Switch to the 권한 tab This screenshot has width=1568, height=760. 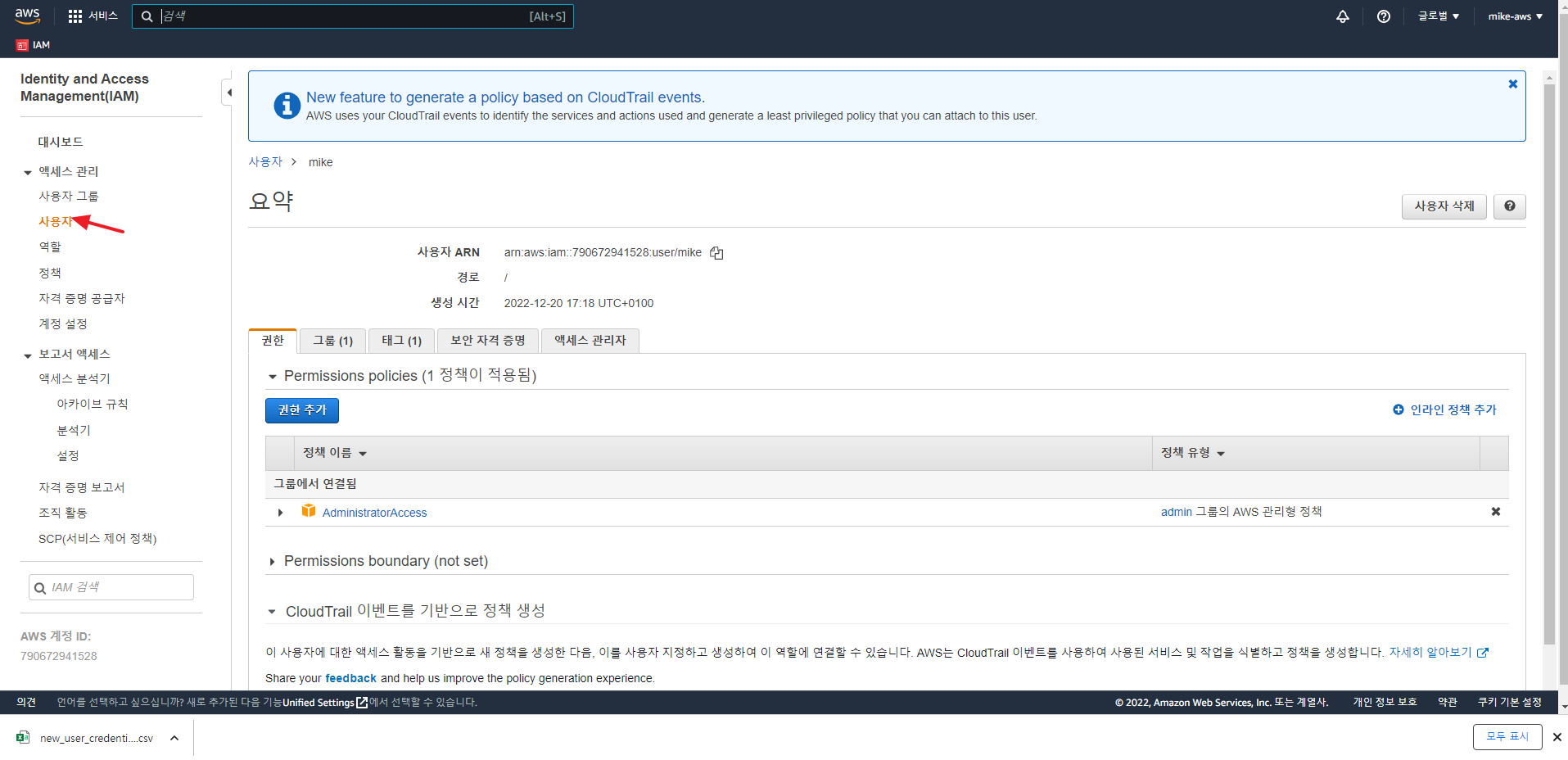coord(273,341)
